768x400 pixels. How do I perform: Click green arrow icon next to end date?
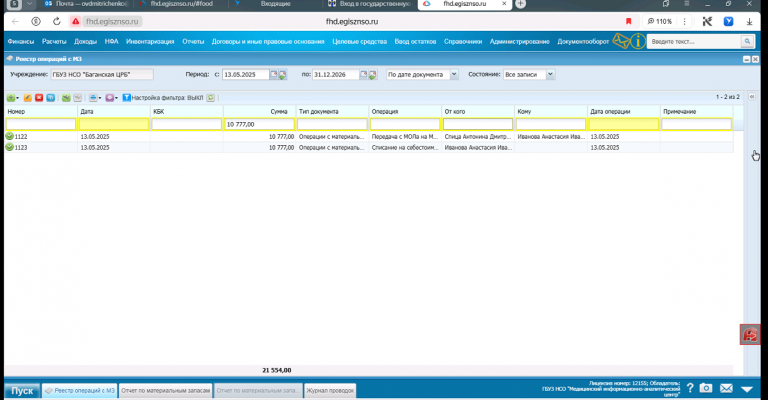[372, 75]
